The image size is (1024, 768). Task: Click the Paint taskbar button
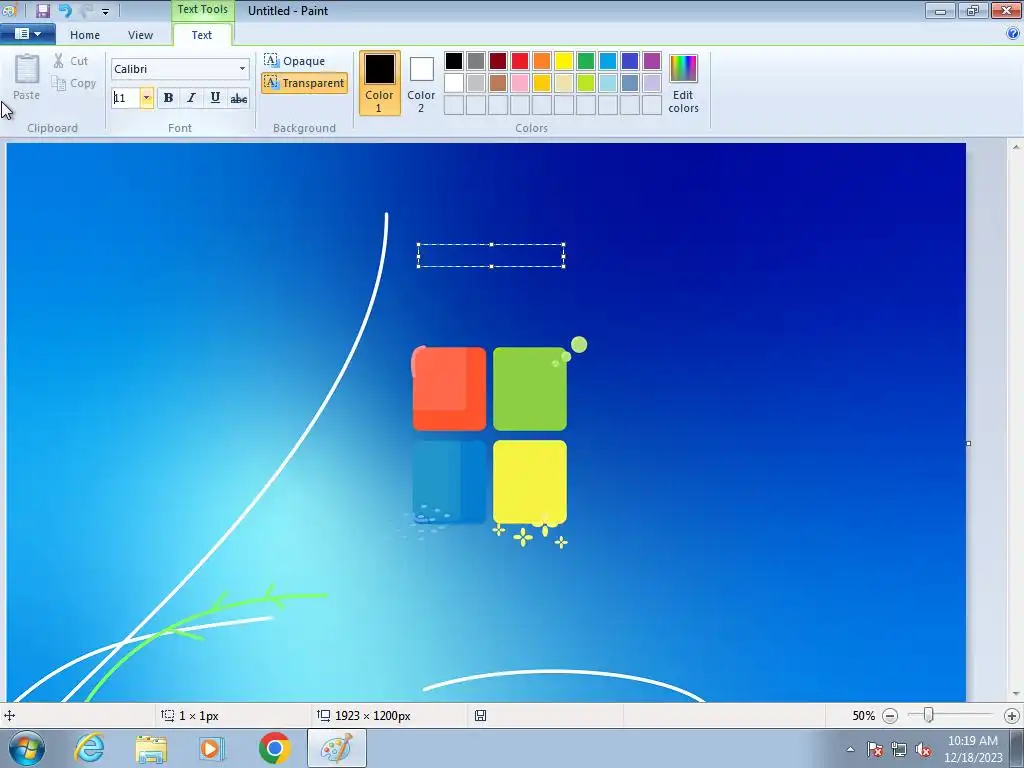pos(337,748)
